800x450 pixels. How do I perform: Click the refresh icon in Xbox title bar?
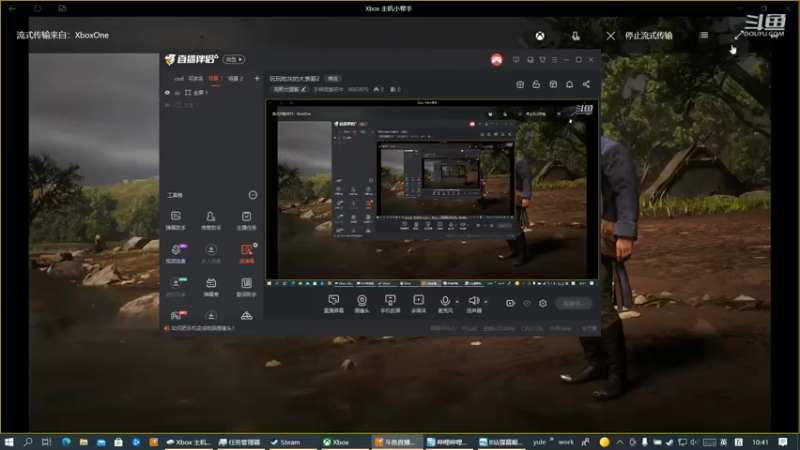tap(37, 8)
